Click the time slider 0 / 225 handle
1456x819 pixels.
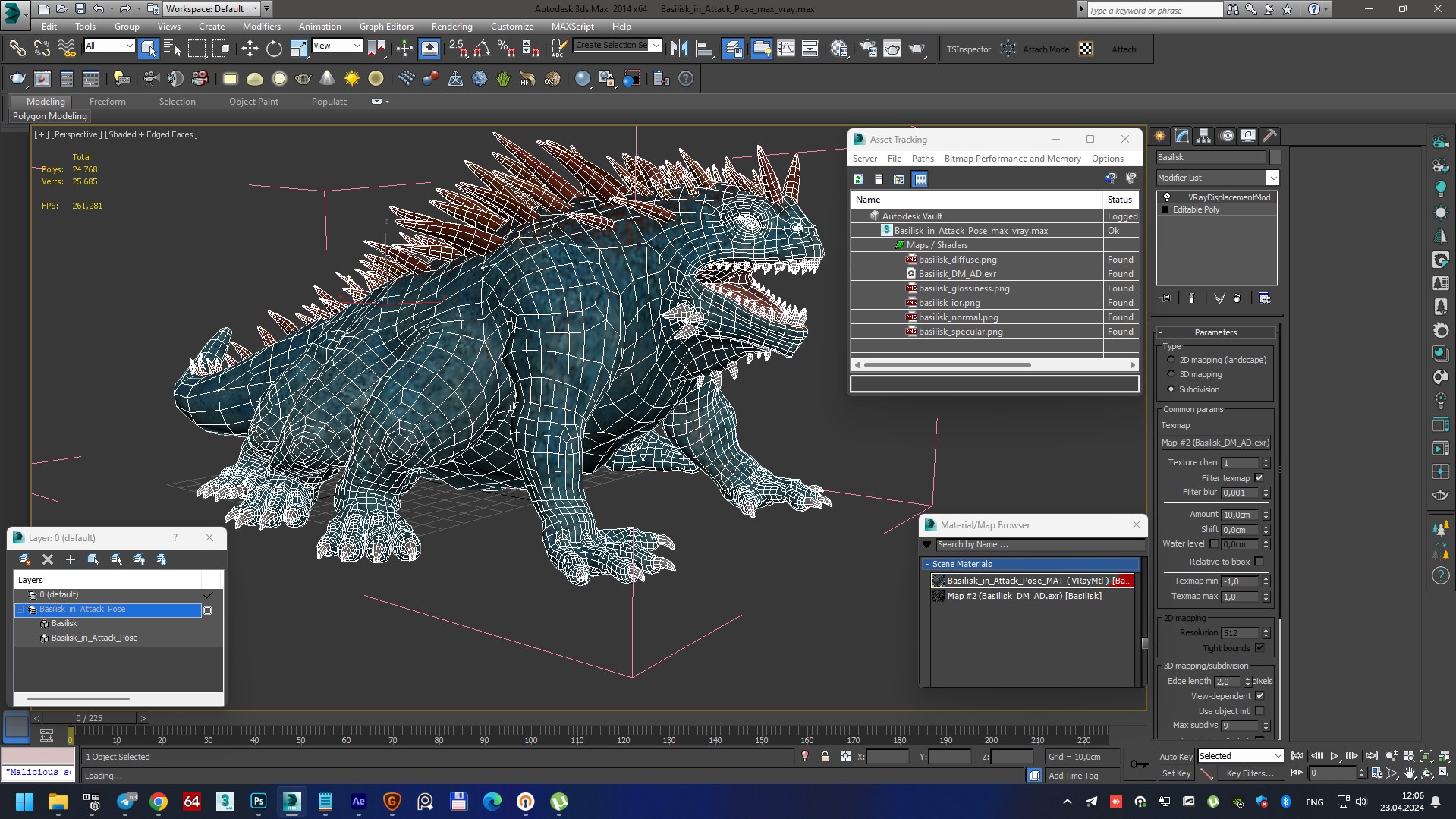(x=89, y=718)
